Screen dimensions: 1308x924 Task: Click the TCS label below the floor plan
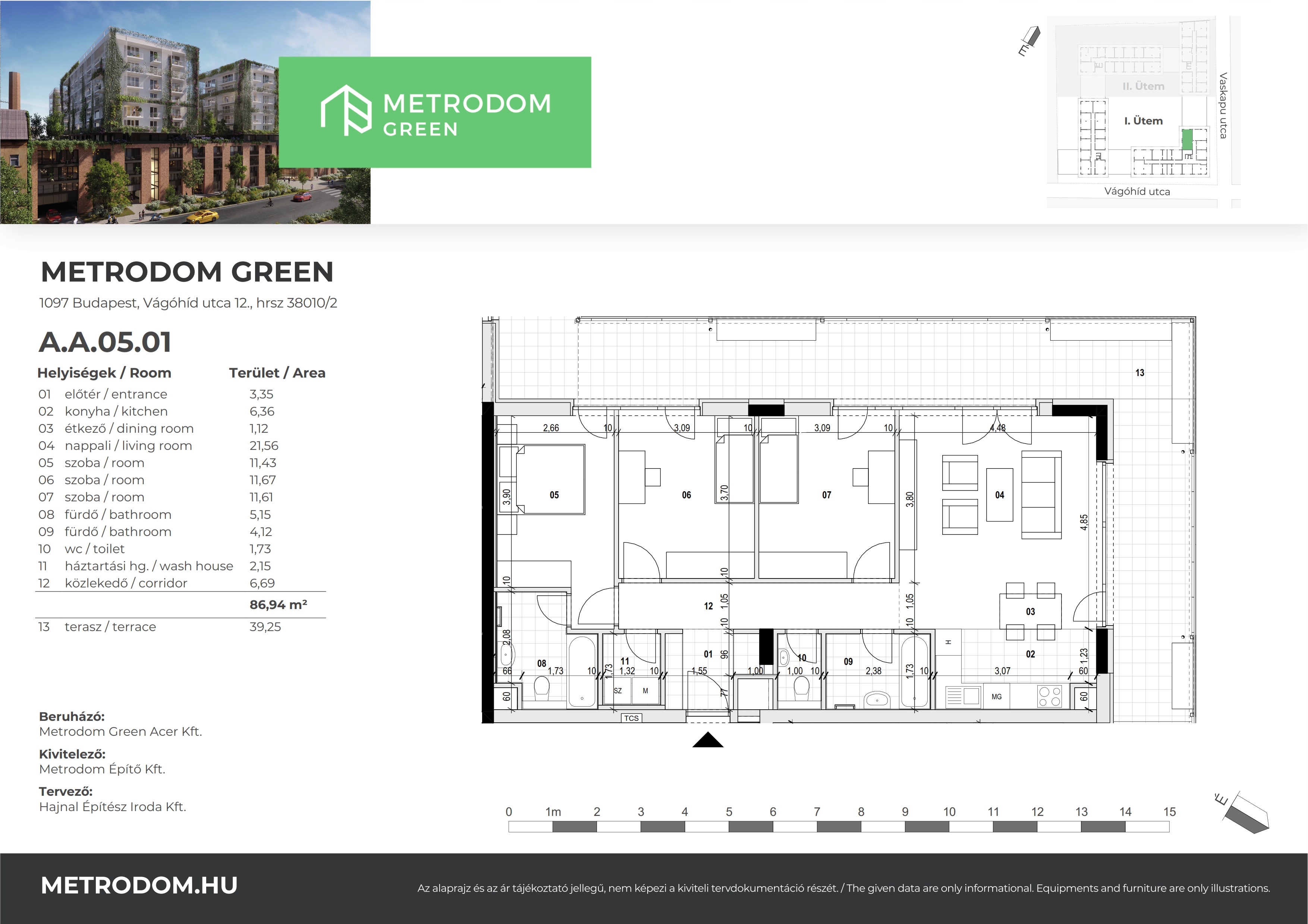click(631, 718)
